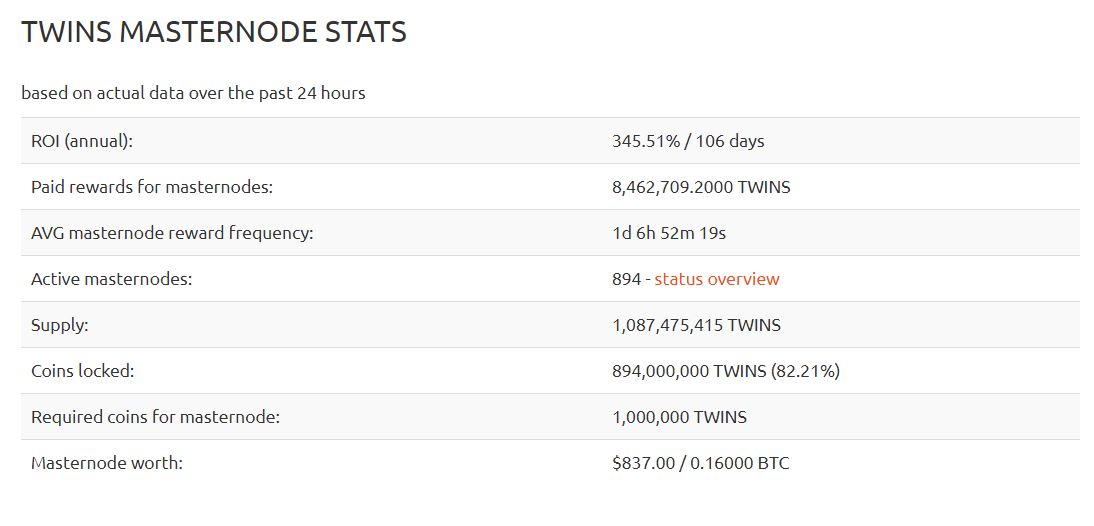
Task: Select the ROI (annual) row label
Action: 82,141
